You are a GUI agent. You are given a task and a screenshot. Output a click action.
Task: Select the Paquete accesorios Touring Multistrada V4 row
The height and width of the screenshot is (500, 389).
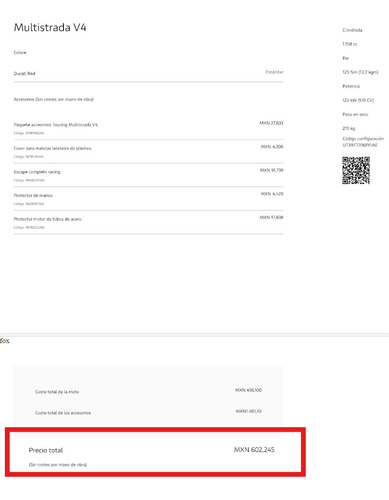click(148, 128)
